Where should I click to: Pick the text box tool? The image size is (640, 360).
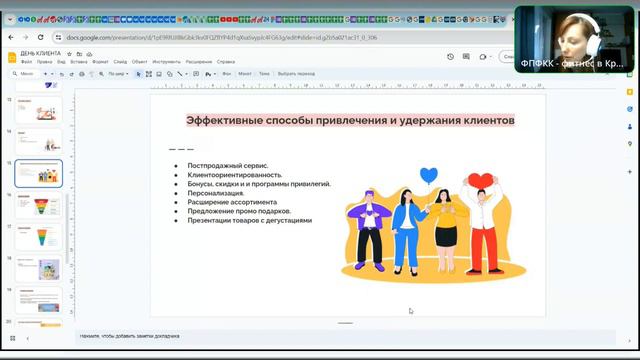(x=149, y=74)
